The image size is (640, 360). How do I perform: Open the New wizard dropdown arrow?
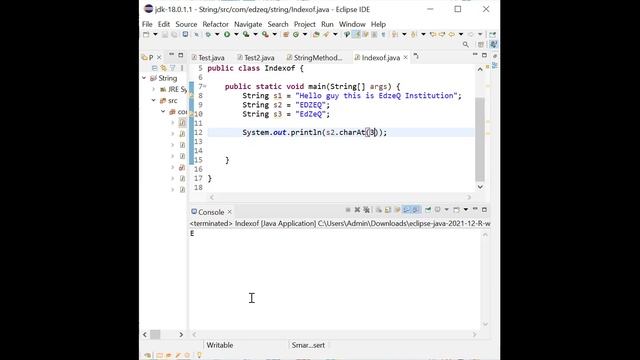click(x=155, y=35)
